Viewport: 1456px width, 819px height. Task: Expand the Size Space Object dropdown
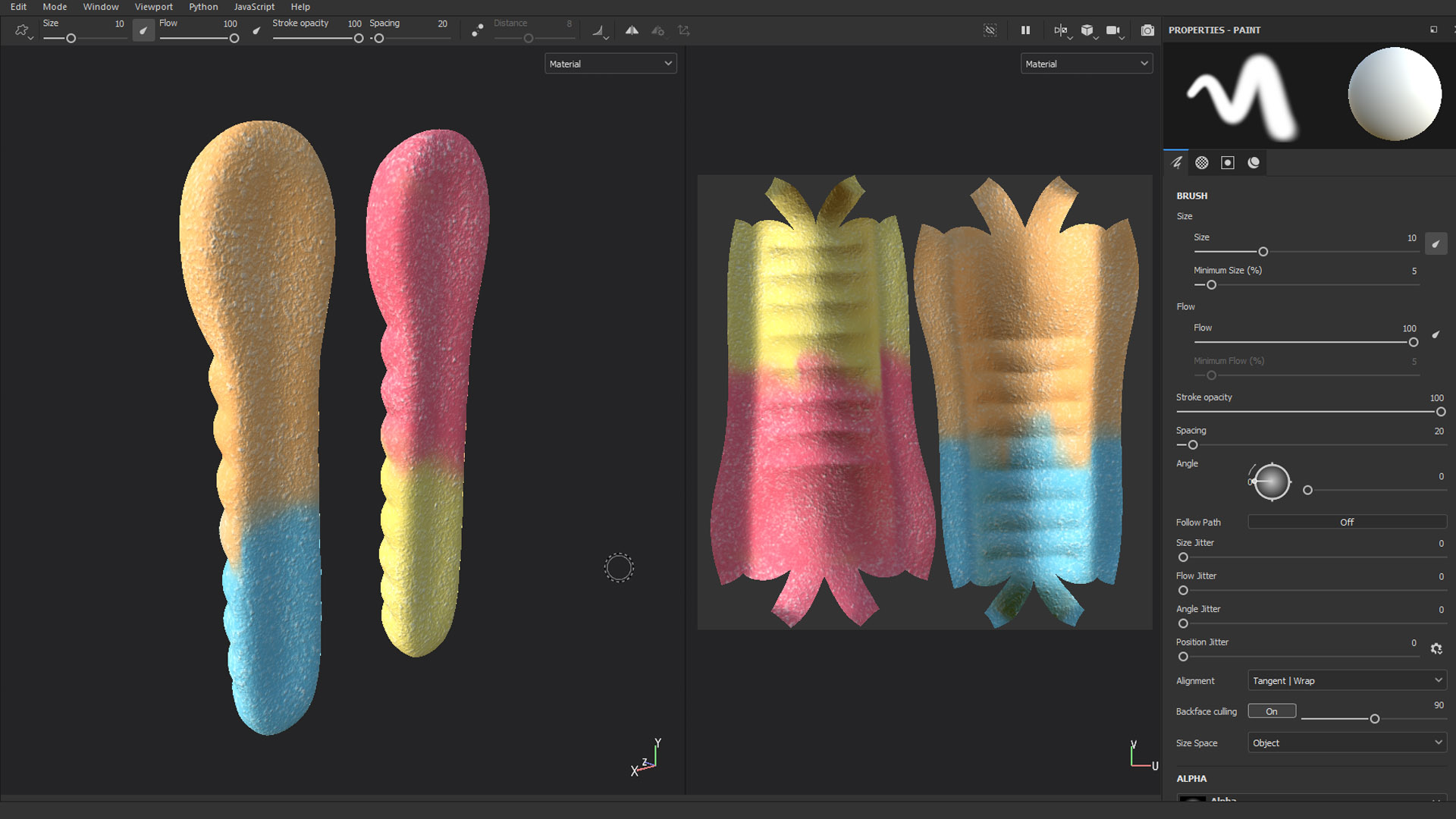point(1347,742)
